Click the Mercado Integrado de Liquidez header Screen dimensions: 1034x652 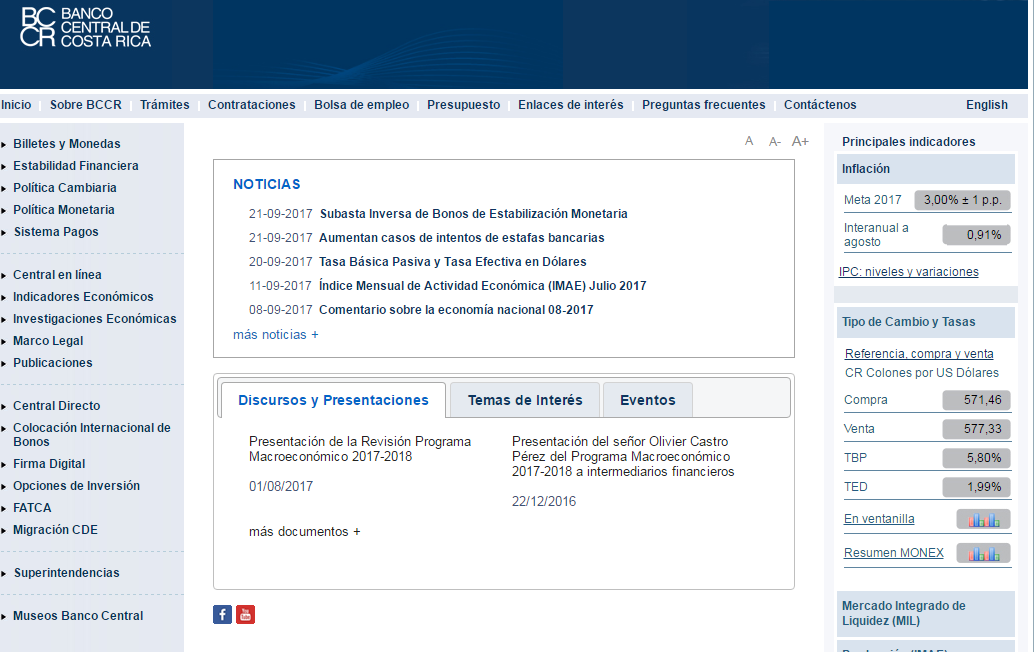coord(904,613)
